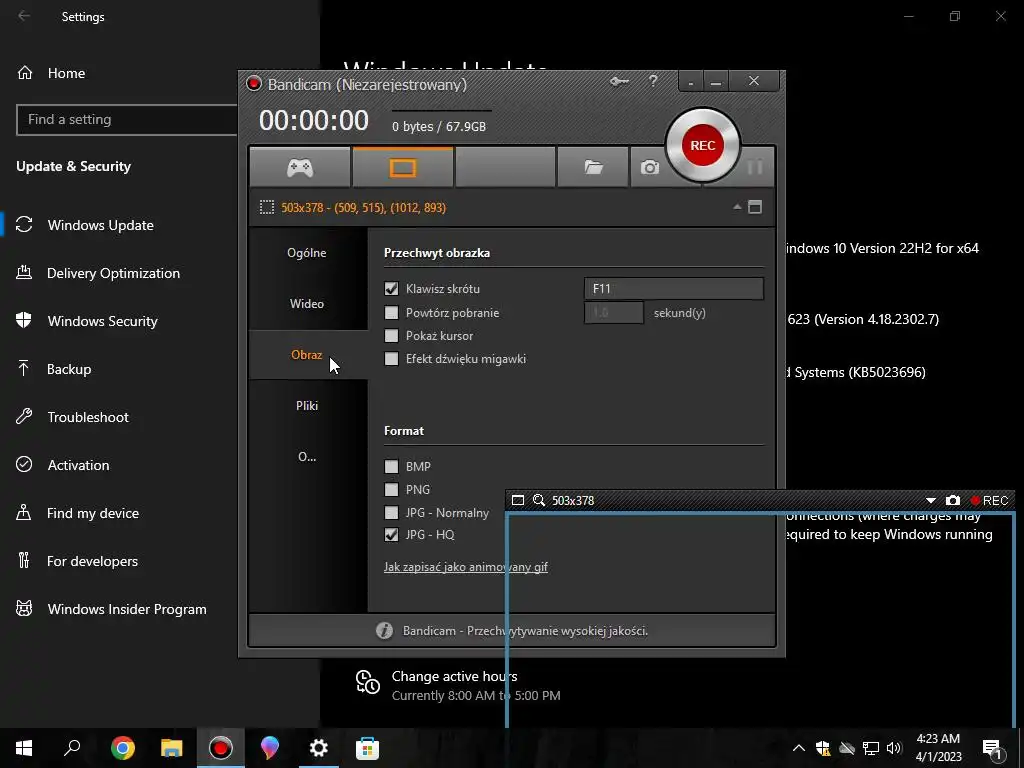
Task: Click the pause icon next to REC
Action: [755, 168]
